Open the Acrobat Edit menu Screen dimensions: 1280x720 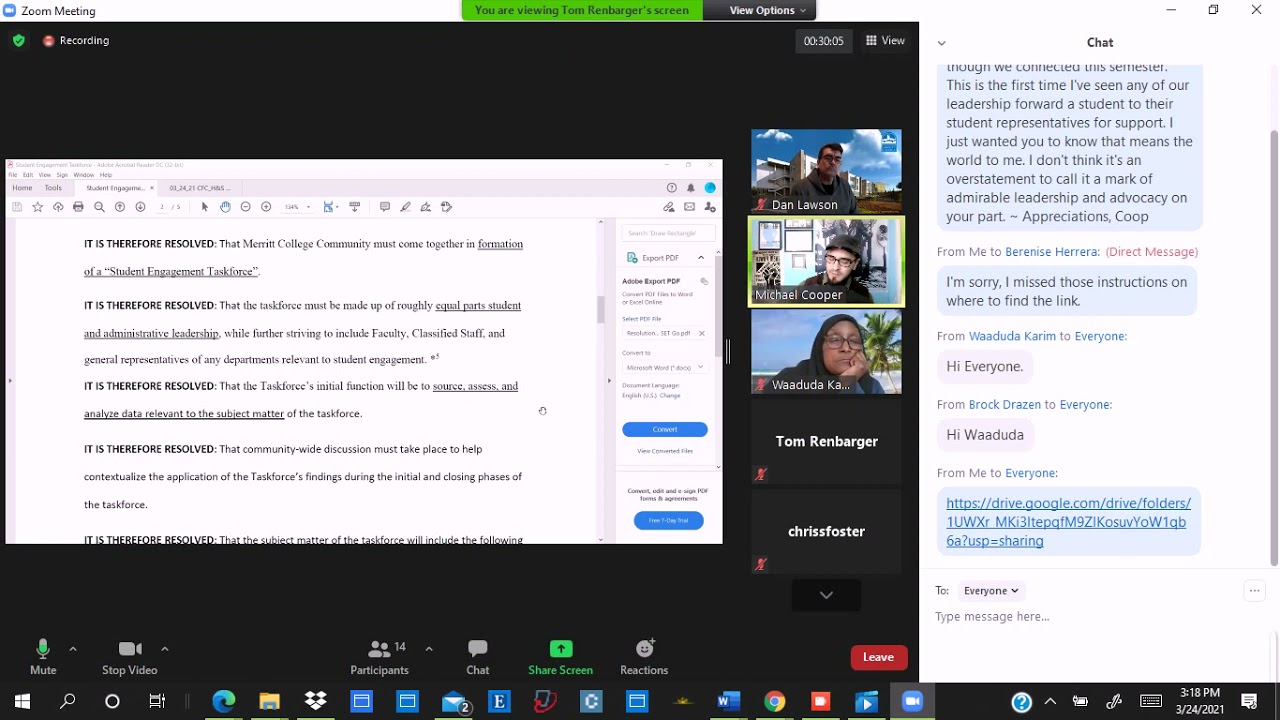pyautogui.click(x=28, y=175)
